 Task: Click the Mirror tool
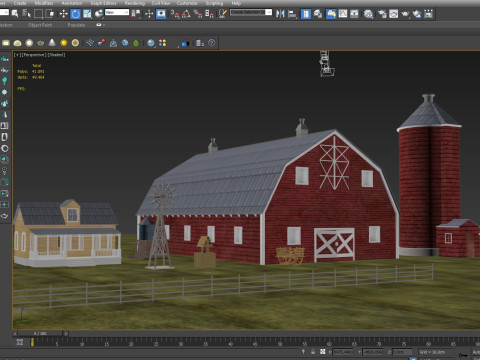click(x=280, y=14)
